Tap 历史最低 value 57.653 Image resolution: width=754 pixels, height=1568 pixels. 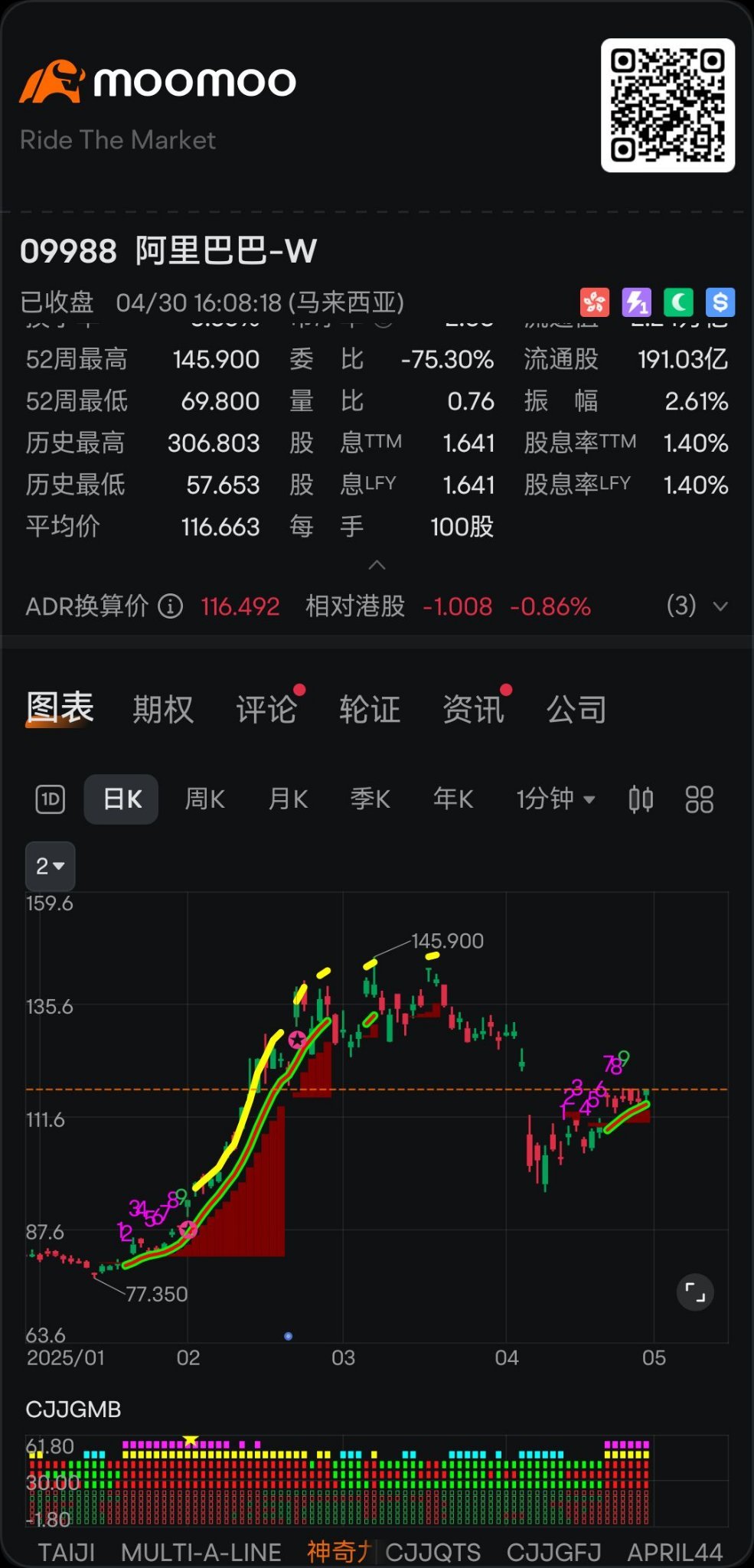pyautogui.click(x=223, y=485)
